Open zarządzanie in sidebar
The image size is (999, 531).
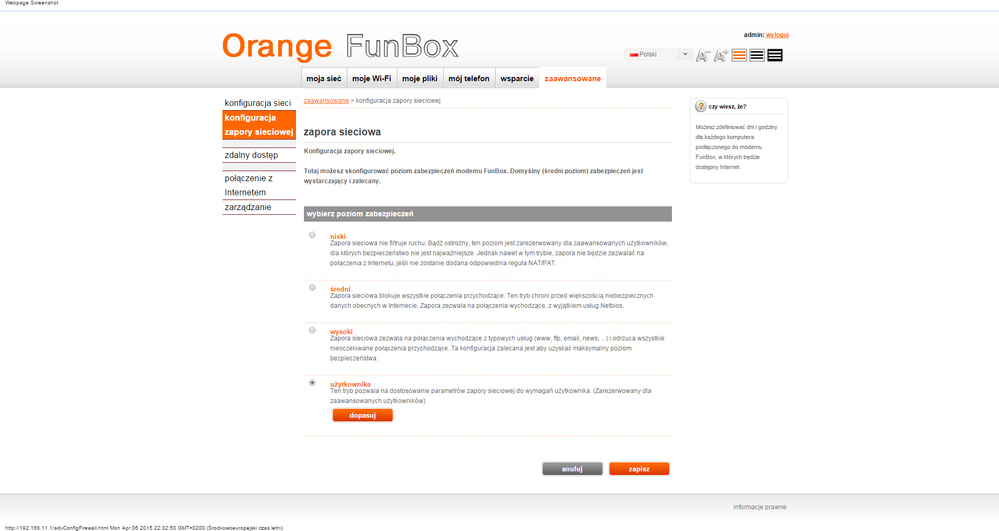pos(259,207)
